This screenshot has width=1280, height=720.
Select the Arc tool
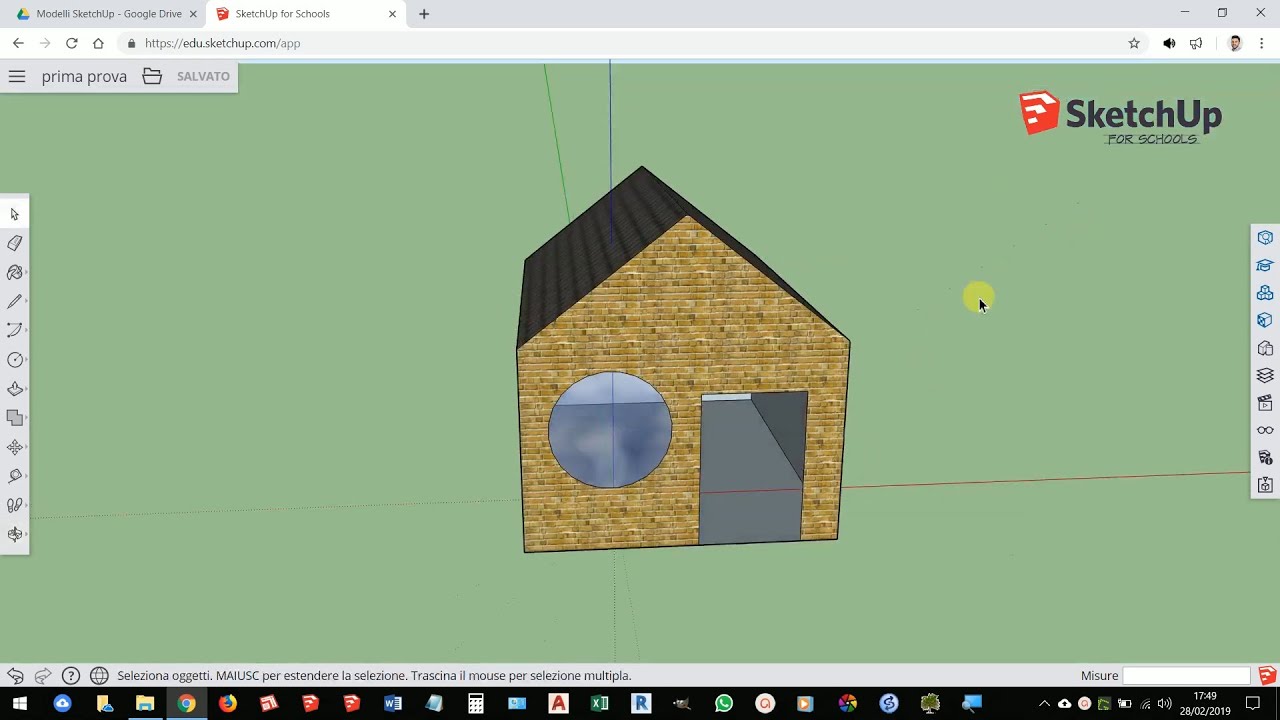(14, 330)
